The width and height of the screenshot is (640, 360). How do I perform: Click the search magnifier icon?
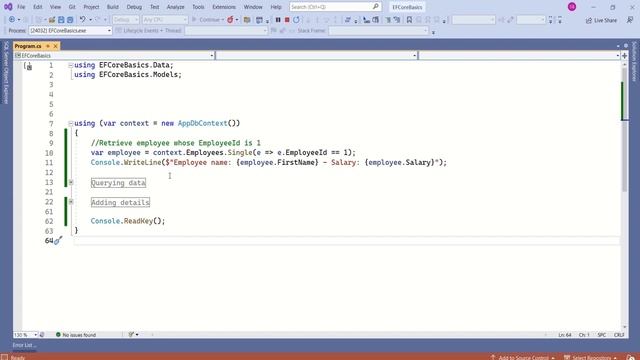coord(376,7)
